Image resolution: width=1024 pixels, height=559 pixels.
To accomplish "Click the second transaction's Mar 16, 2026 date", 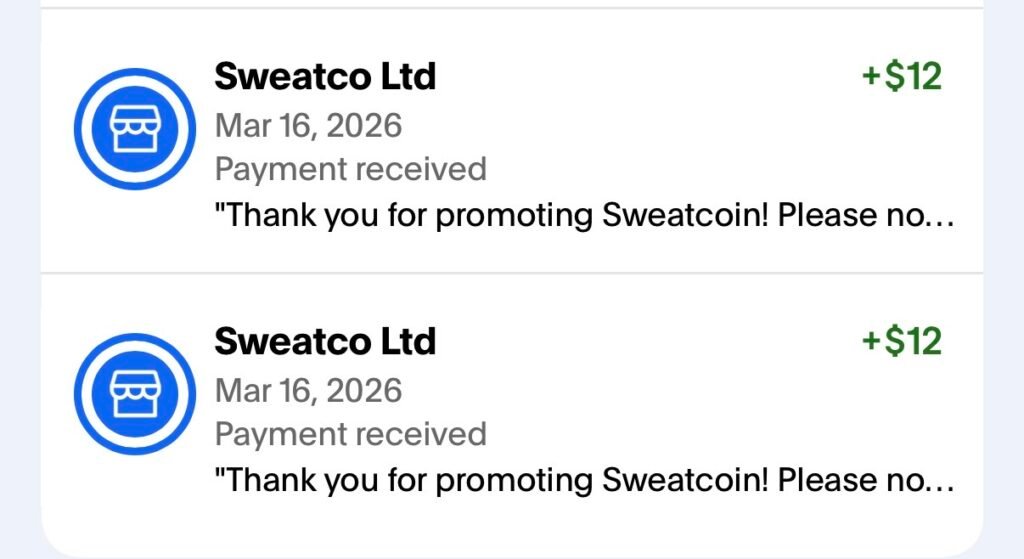I will (x=308, y=390).
